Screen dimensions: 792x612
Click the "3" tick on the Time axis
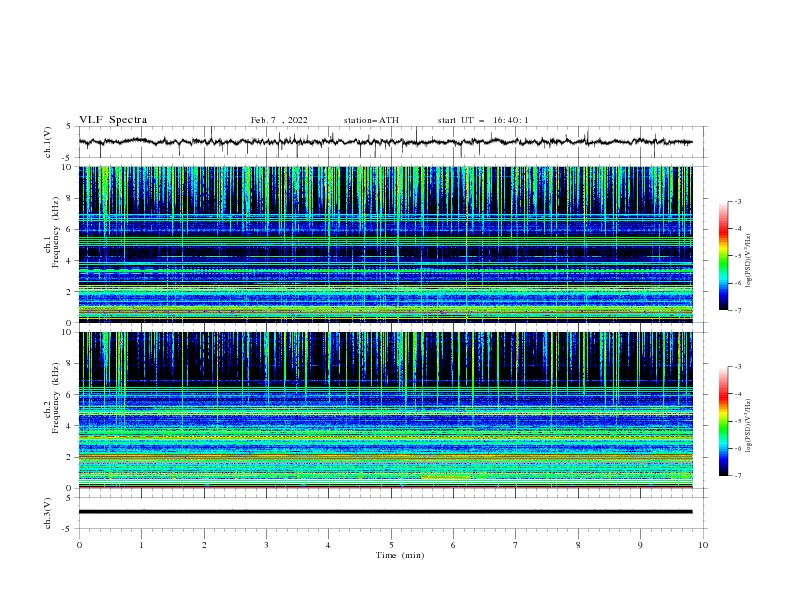click(266, 545)
